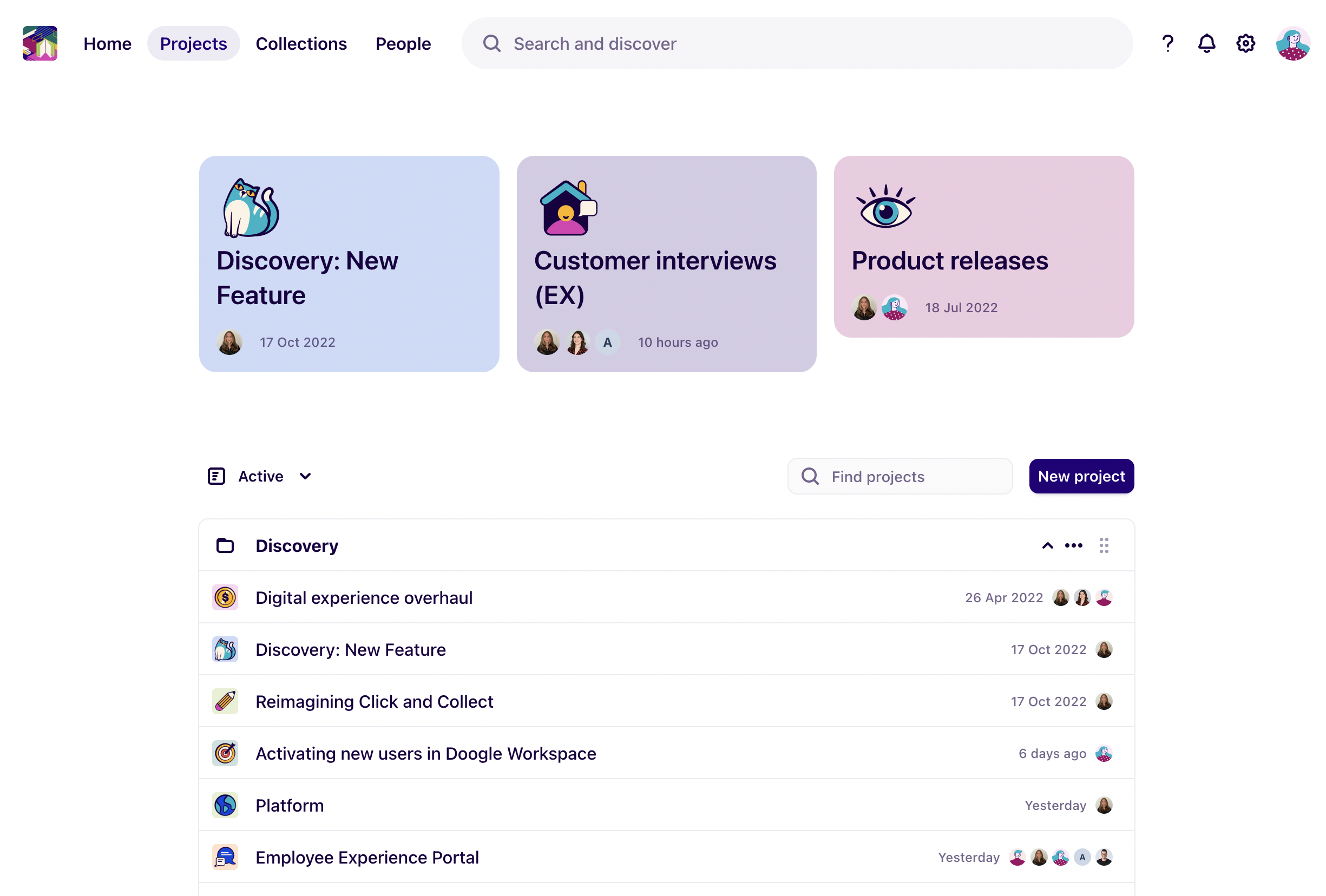Click the target icon beside Activating new users
This screenshot has width=1326, height=896.
[225, 753]
